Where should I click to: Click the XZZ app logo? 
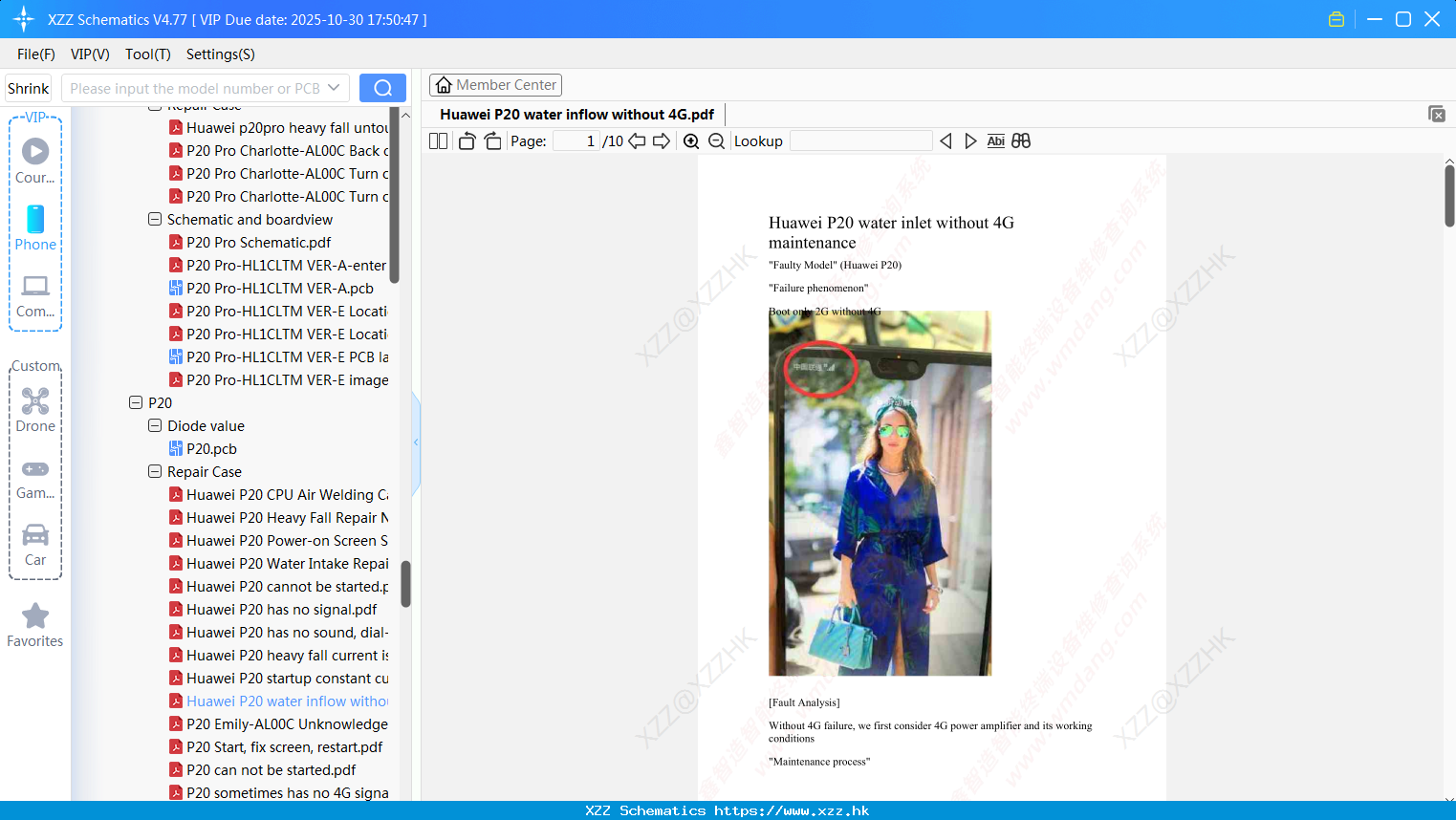pyautogui.click(x=23, y=19)
